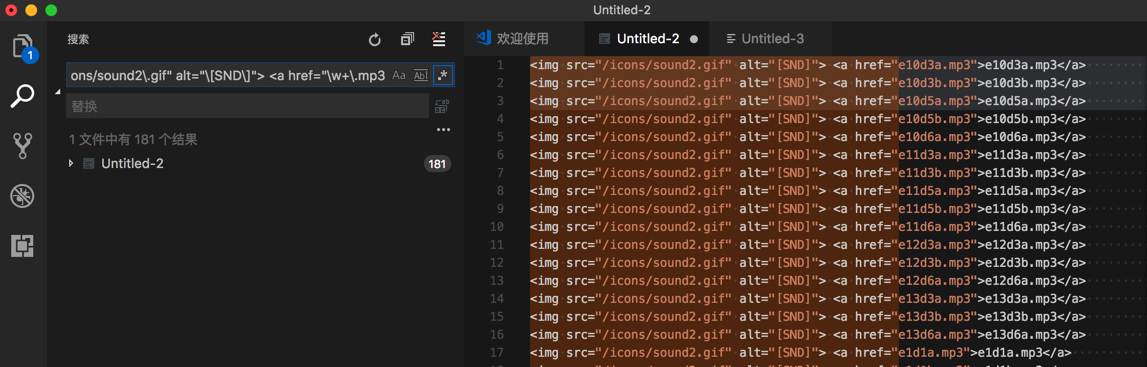This screenshot has height=367, width=1147.
Task: Clear the search results
Action: pyautogui.click(x=439, y=39)
